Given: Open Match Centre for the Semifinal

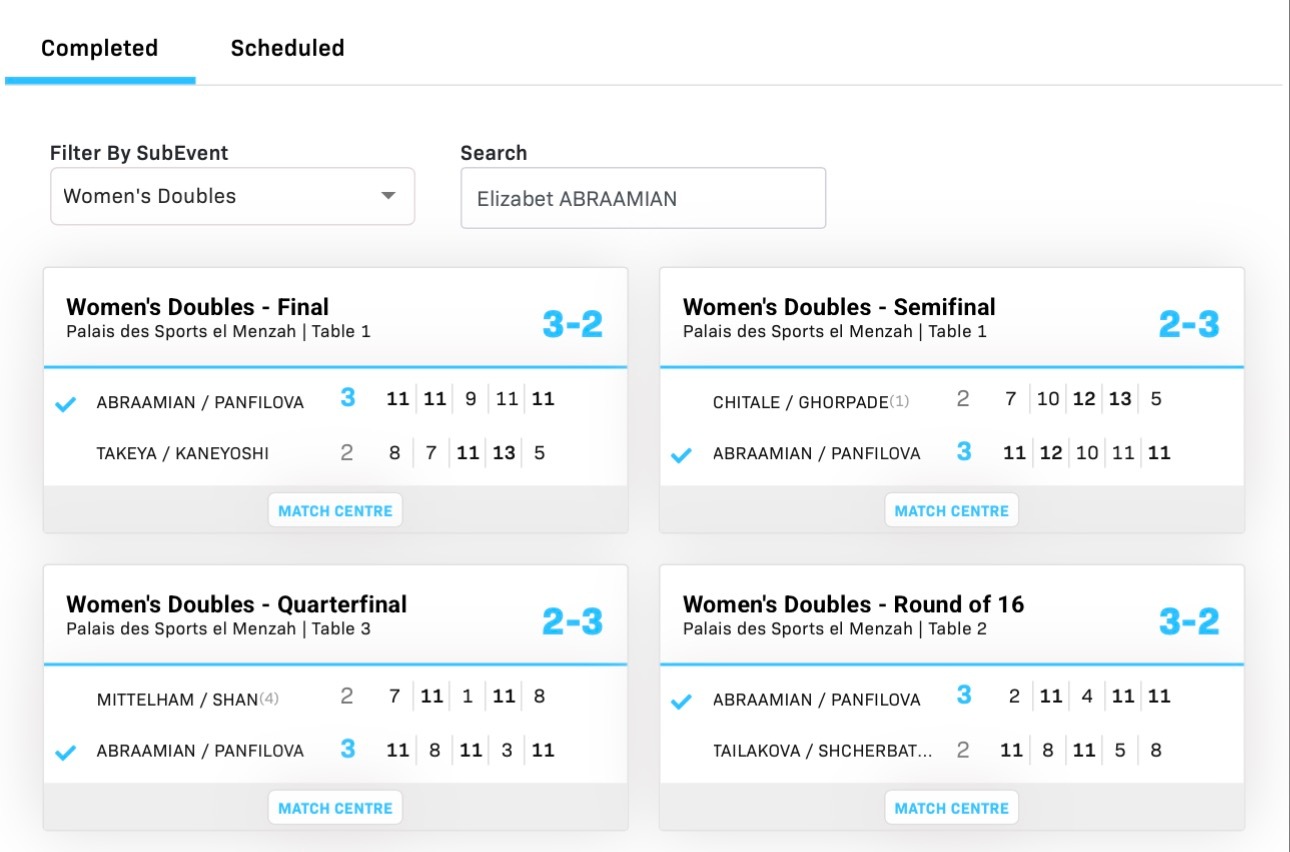Looking at the screenshot, I should (951, 510).
